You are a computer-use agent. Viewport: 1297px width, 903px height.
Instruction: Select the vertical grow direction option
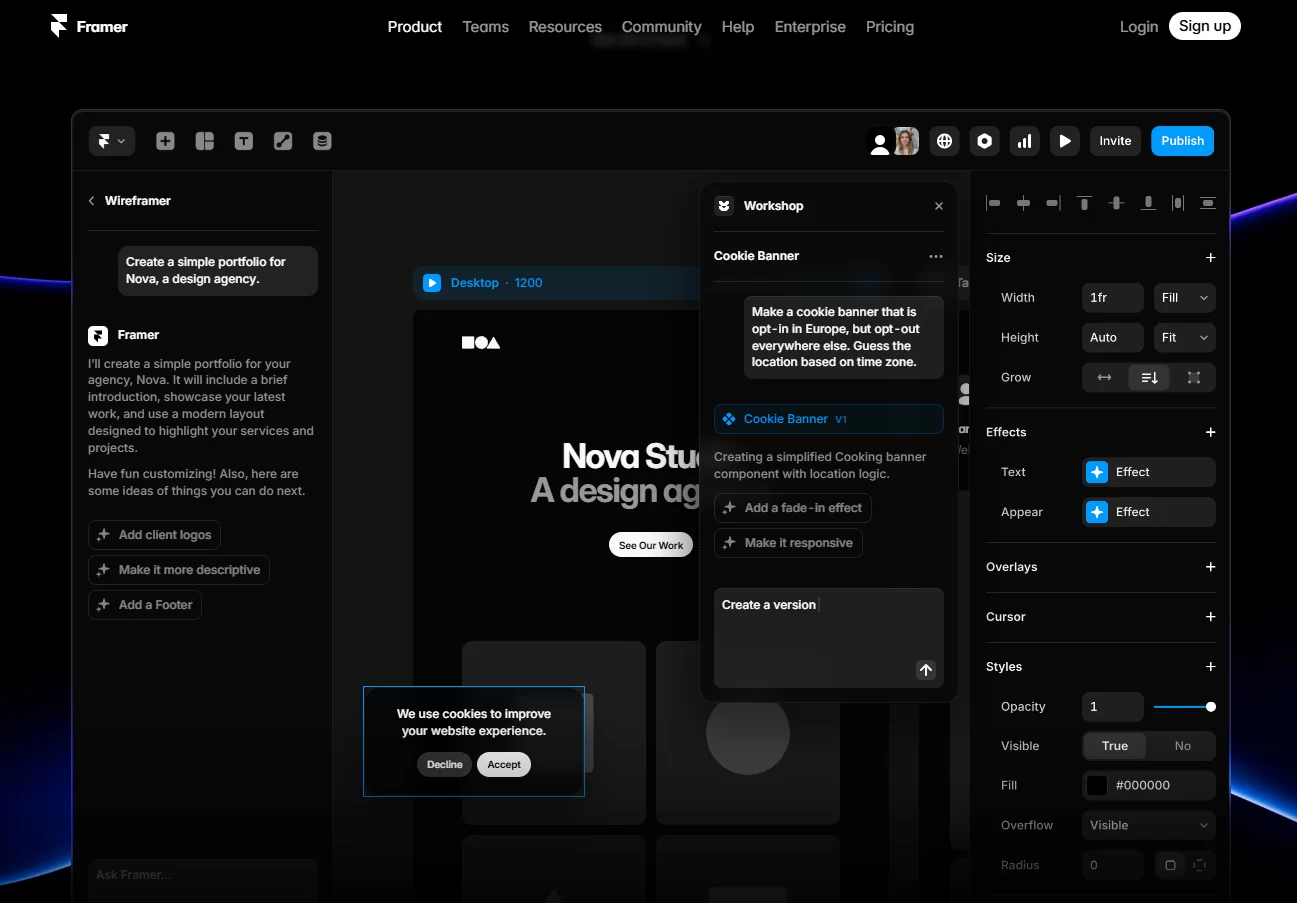point(1149,378)
